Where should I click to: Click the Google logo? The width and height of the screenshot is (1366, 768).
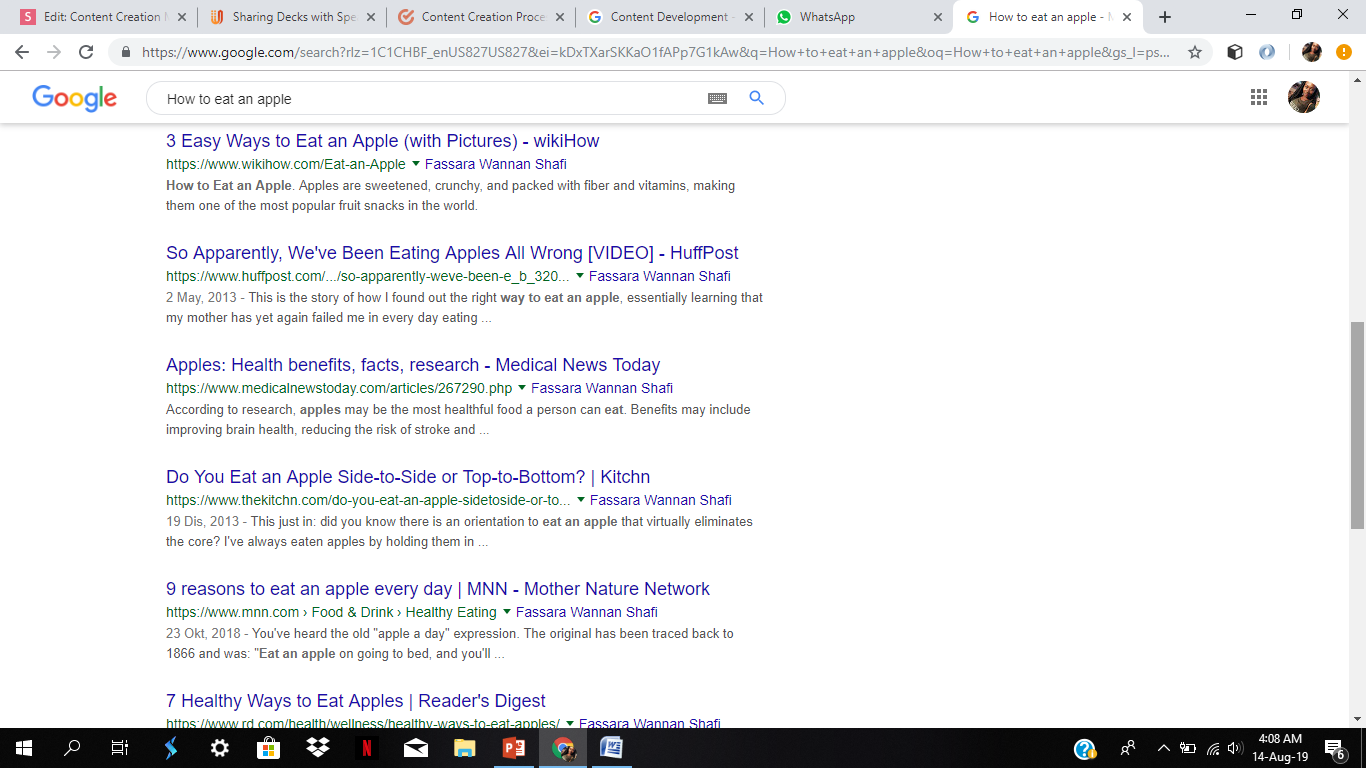75,98
